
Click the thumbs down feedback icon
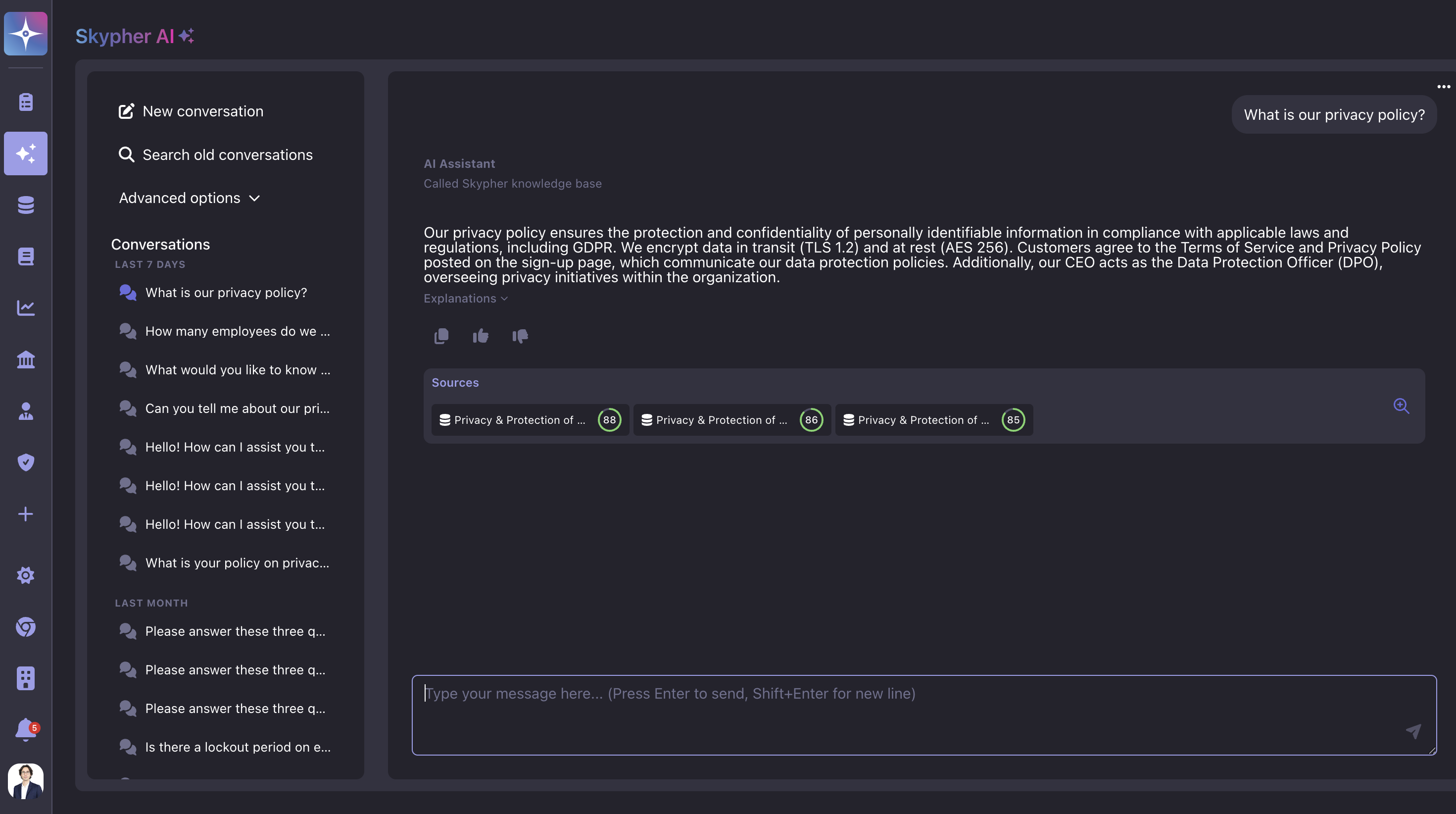tap(520, 336)
